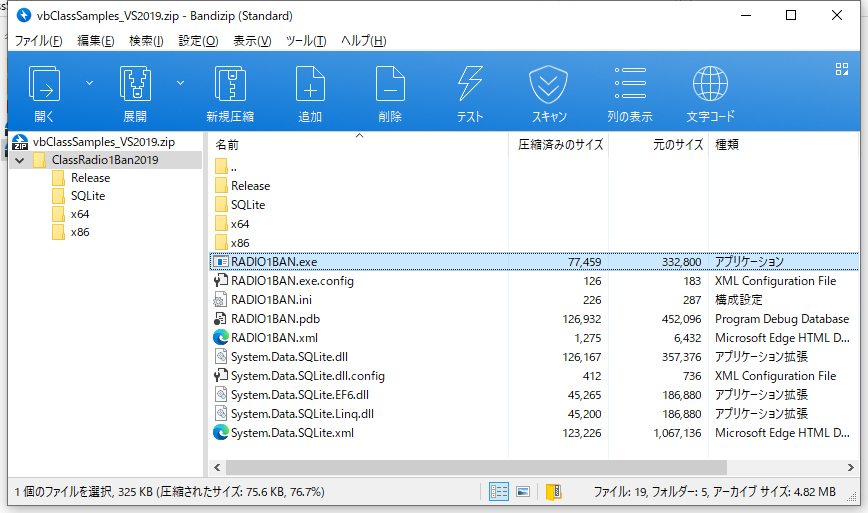Select the RADIO1BAN.exe file row

click(534, 262)
